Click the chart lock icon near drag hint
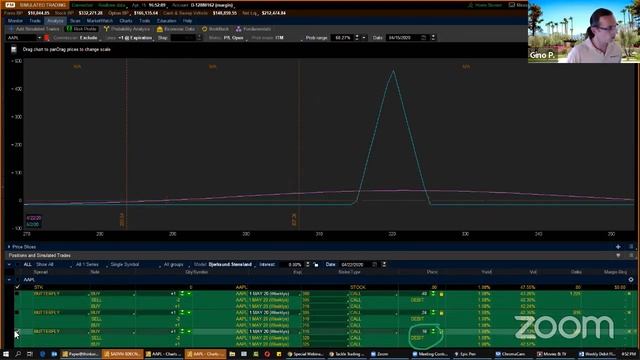 coord(14,49)
